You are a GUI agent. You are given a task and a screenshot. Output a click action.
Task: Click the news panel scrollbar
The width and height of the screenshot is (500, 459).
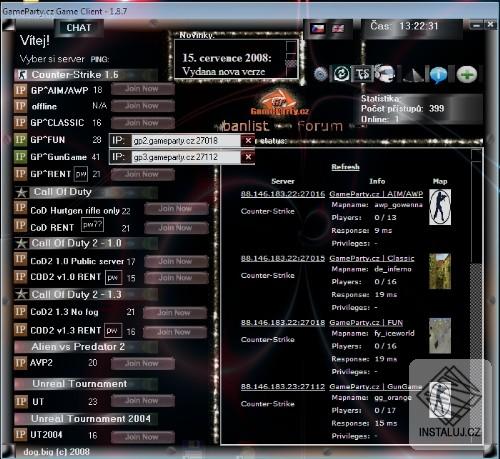[x=291, y=59]
